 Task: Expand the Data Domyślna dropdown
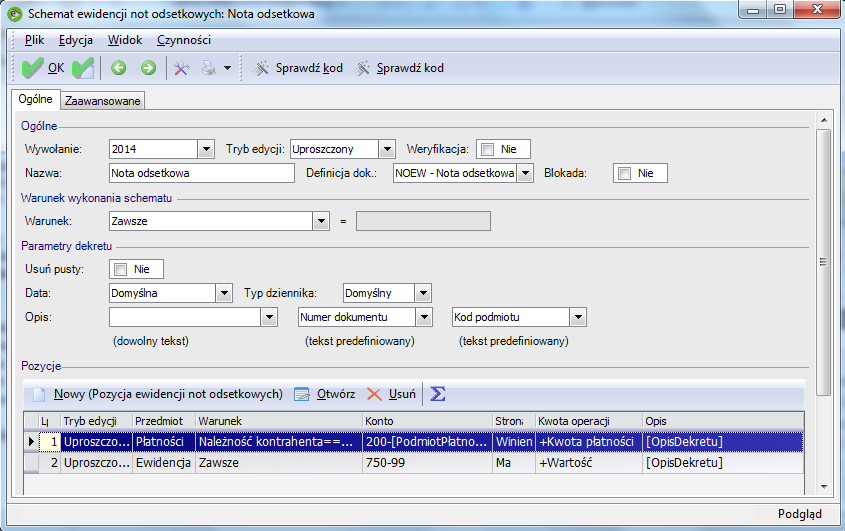(x=224, y=293)
